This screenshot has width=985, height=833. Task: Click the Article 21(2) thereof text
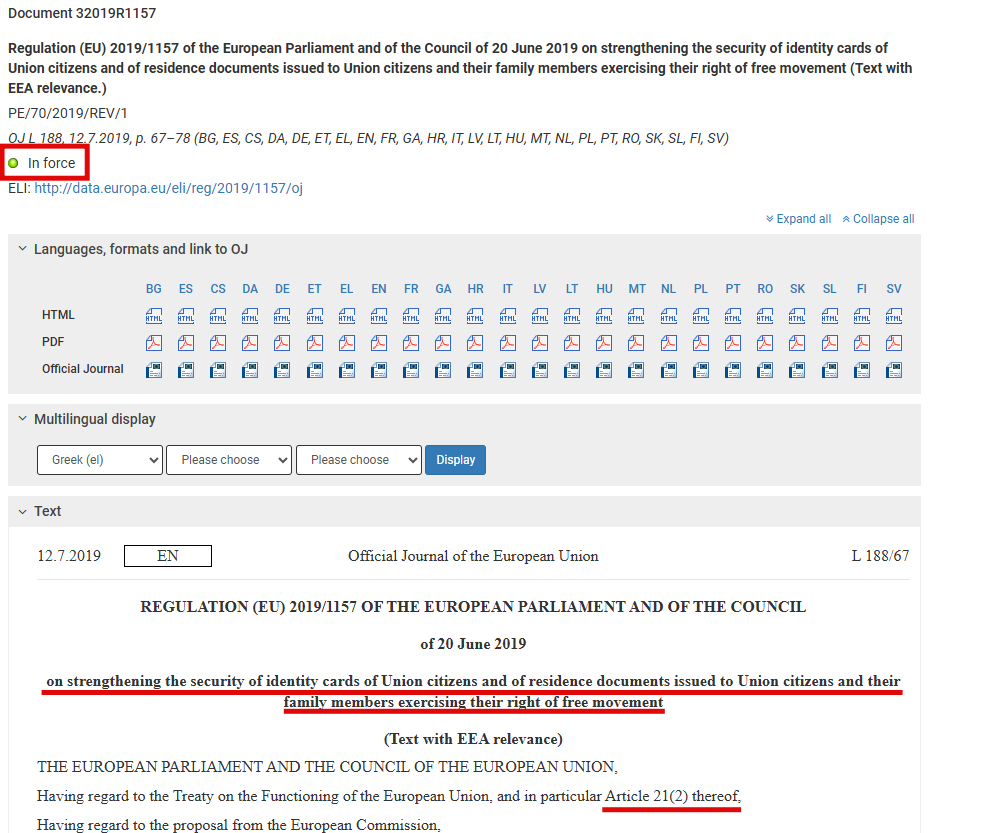click(672, 797)
